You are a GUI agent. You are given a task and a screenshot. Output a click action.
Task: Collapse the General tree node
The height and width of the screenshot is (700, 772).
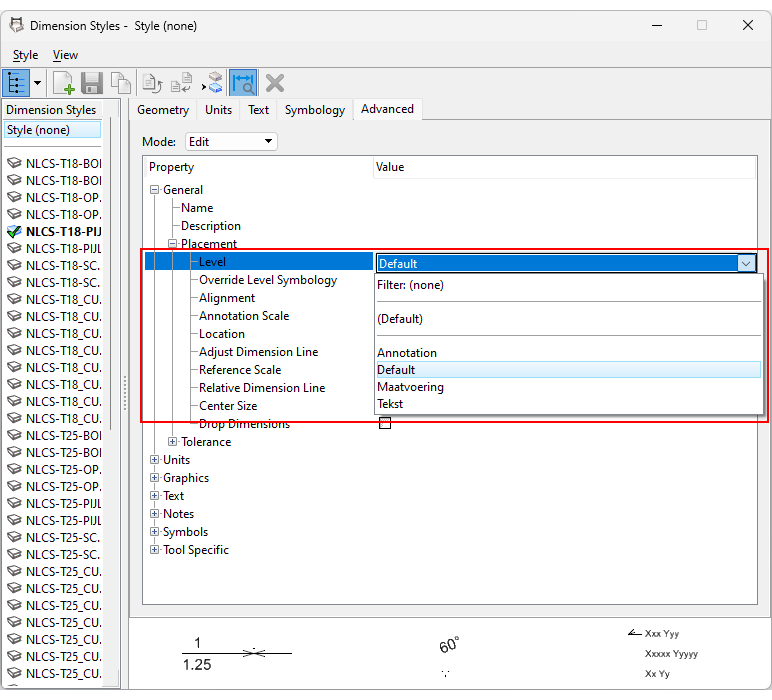tap(155, 190)
